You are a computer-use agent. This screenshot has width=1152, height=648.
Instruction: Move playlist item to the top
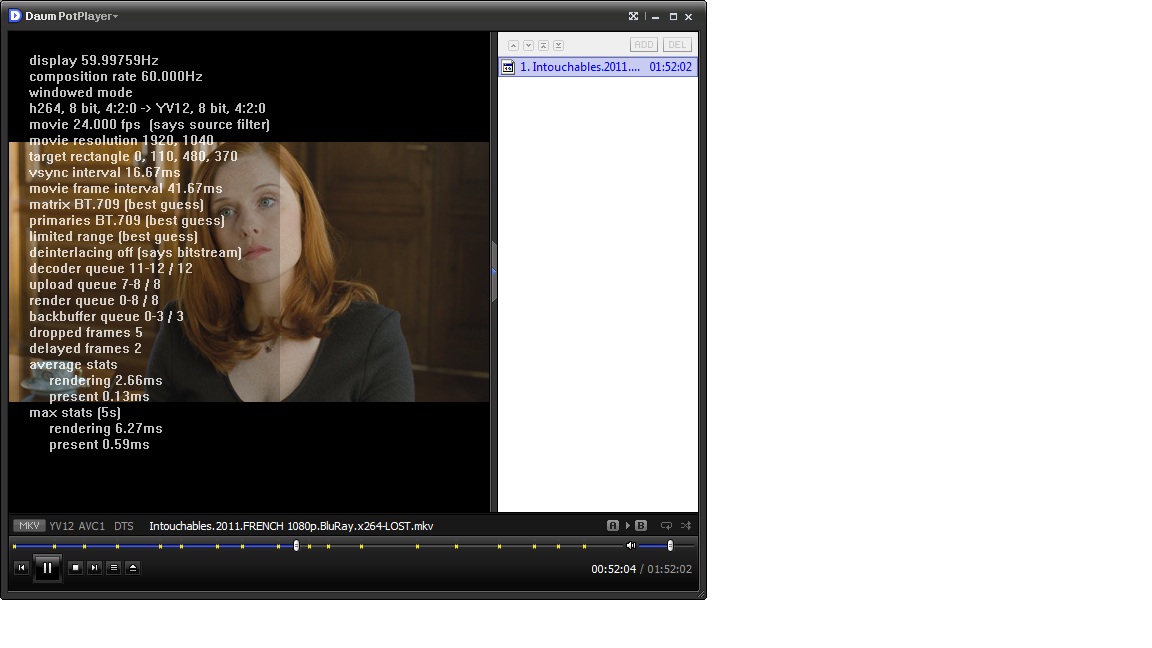point(543,45)
